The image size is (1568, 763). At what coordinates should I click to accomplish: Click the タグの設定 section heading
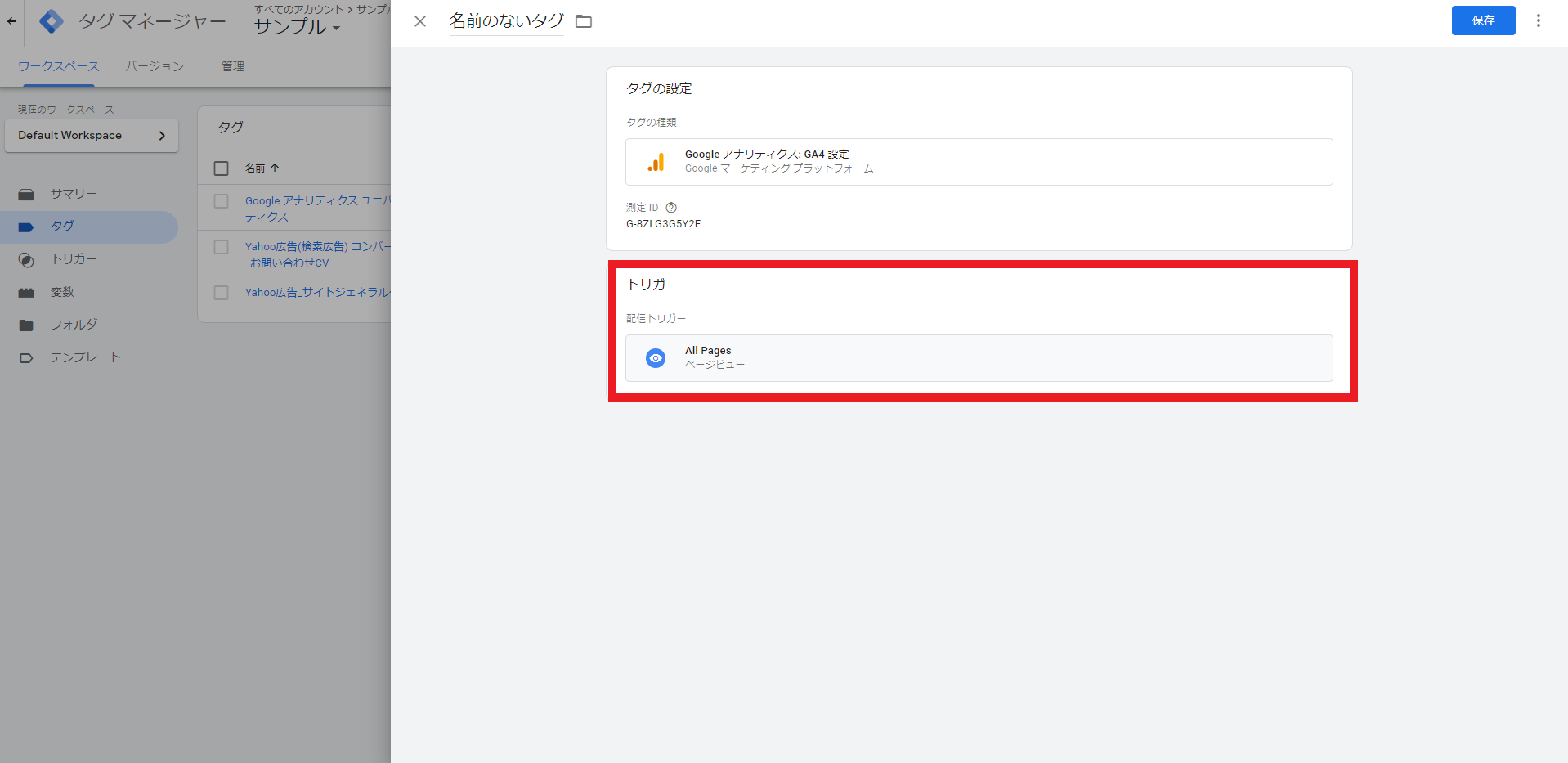659,88
